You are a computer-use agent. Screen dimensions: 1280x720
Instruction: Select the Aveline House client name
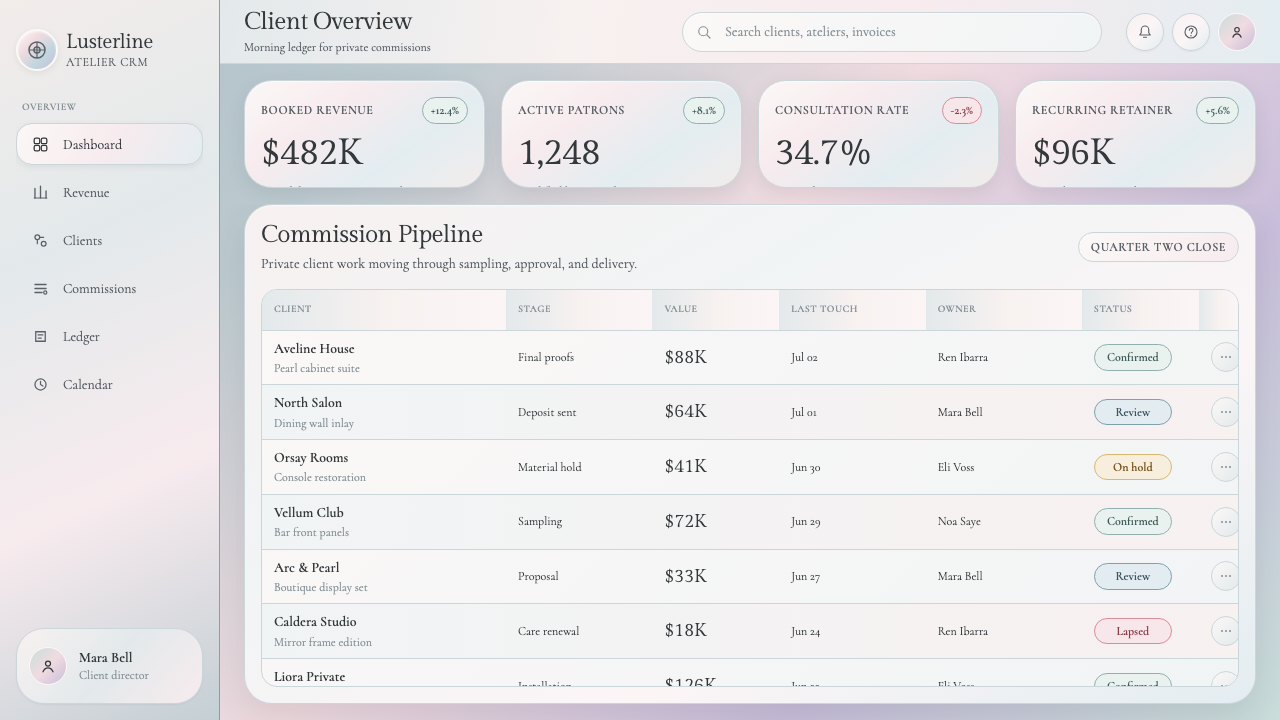pos(314,349)
